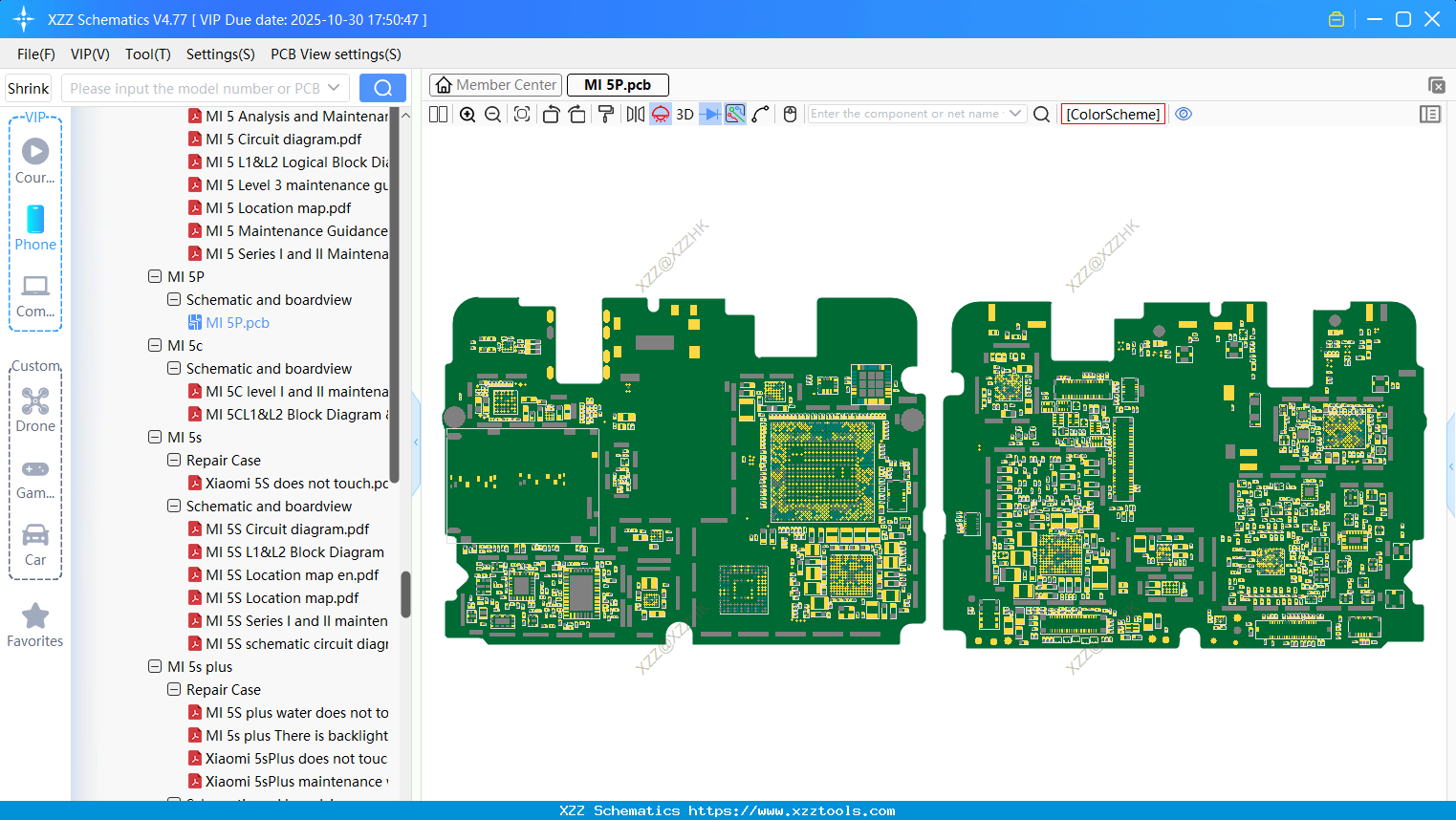Open MI 5 Circuit diagram.pdf
The width and height of the screenshot is (1456, 820).
click(x=283, y=140)
